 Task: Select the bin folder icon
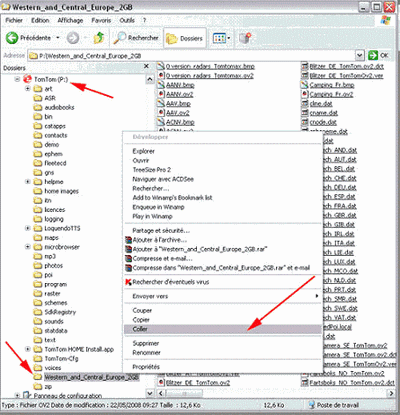[38, 117]
